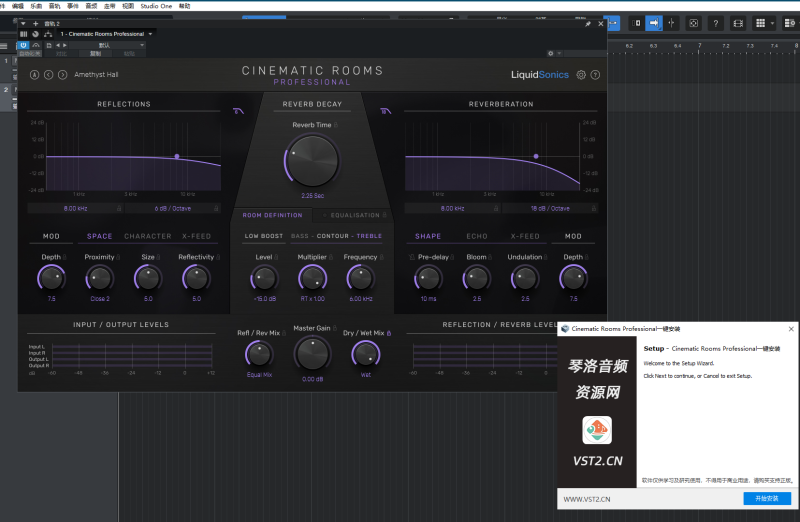Switch to the Equalisation tab

tap(355, 215)
